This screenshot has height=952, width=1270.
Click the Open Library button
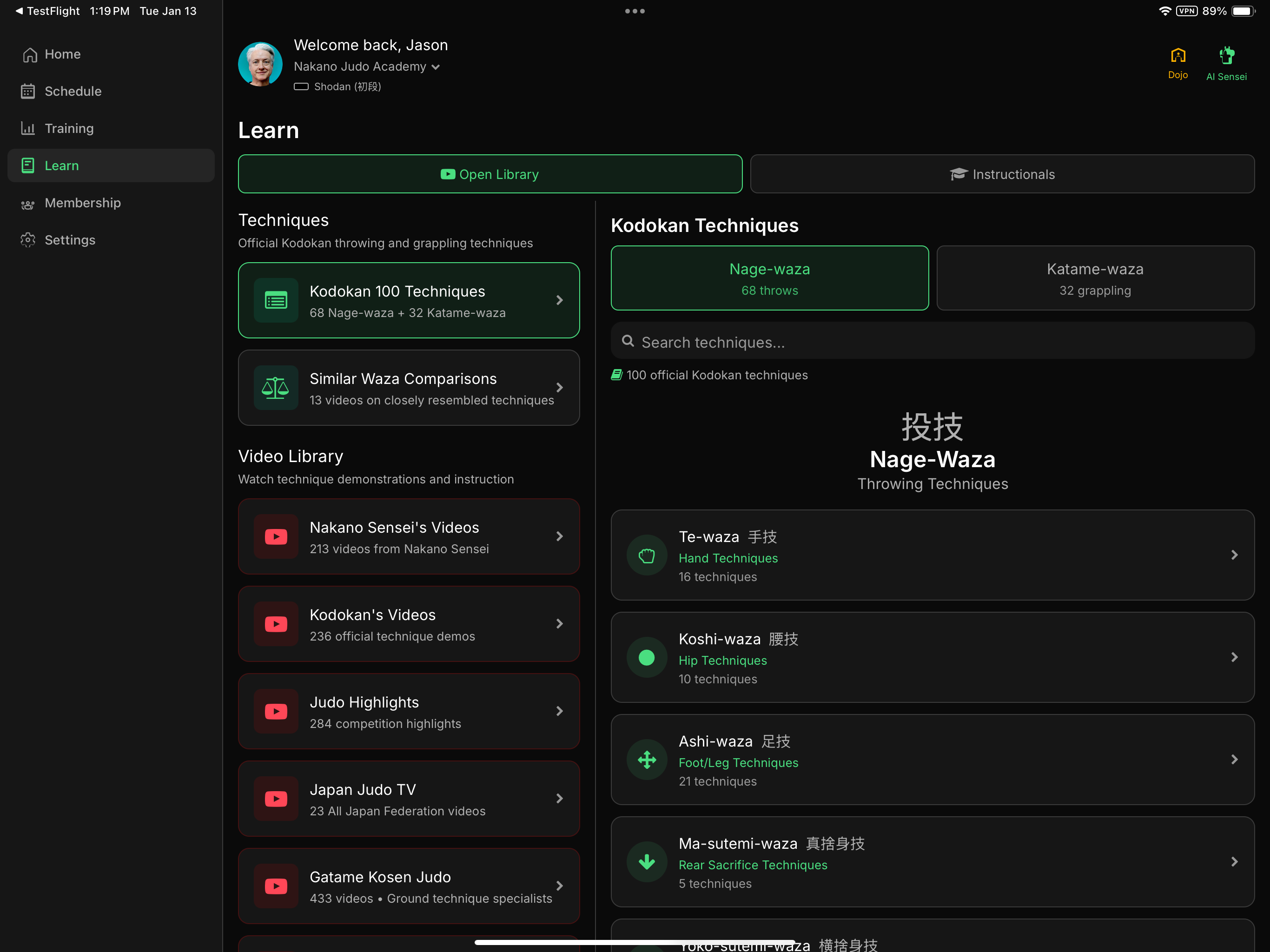(x=490, y=174)
